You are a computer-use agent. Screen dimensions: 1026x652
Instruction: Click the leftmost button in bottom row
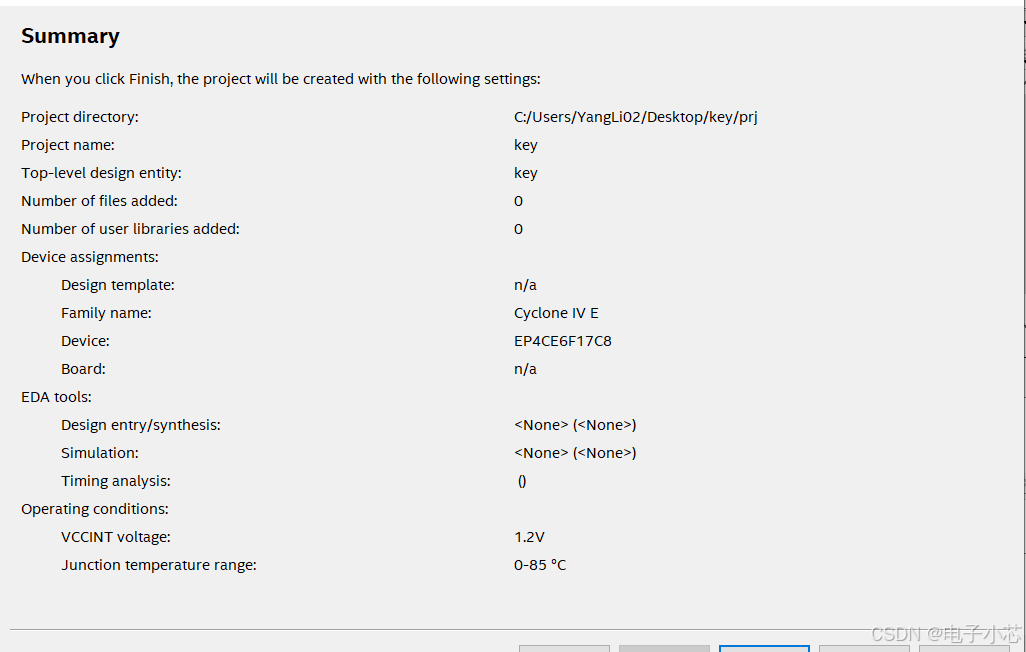point(564,648)
